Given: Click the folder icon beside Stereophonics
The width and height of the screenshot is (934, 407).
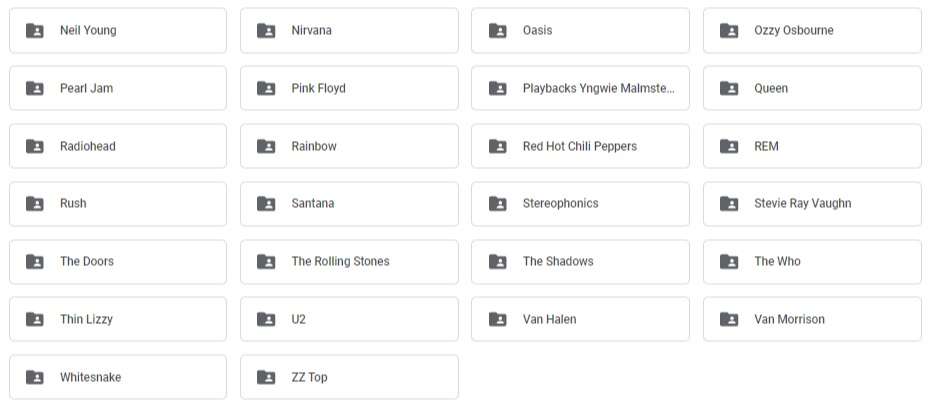Looking at the screenshot, I should 498,204.
